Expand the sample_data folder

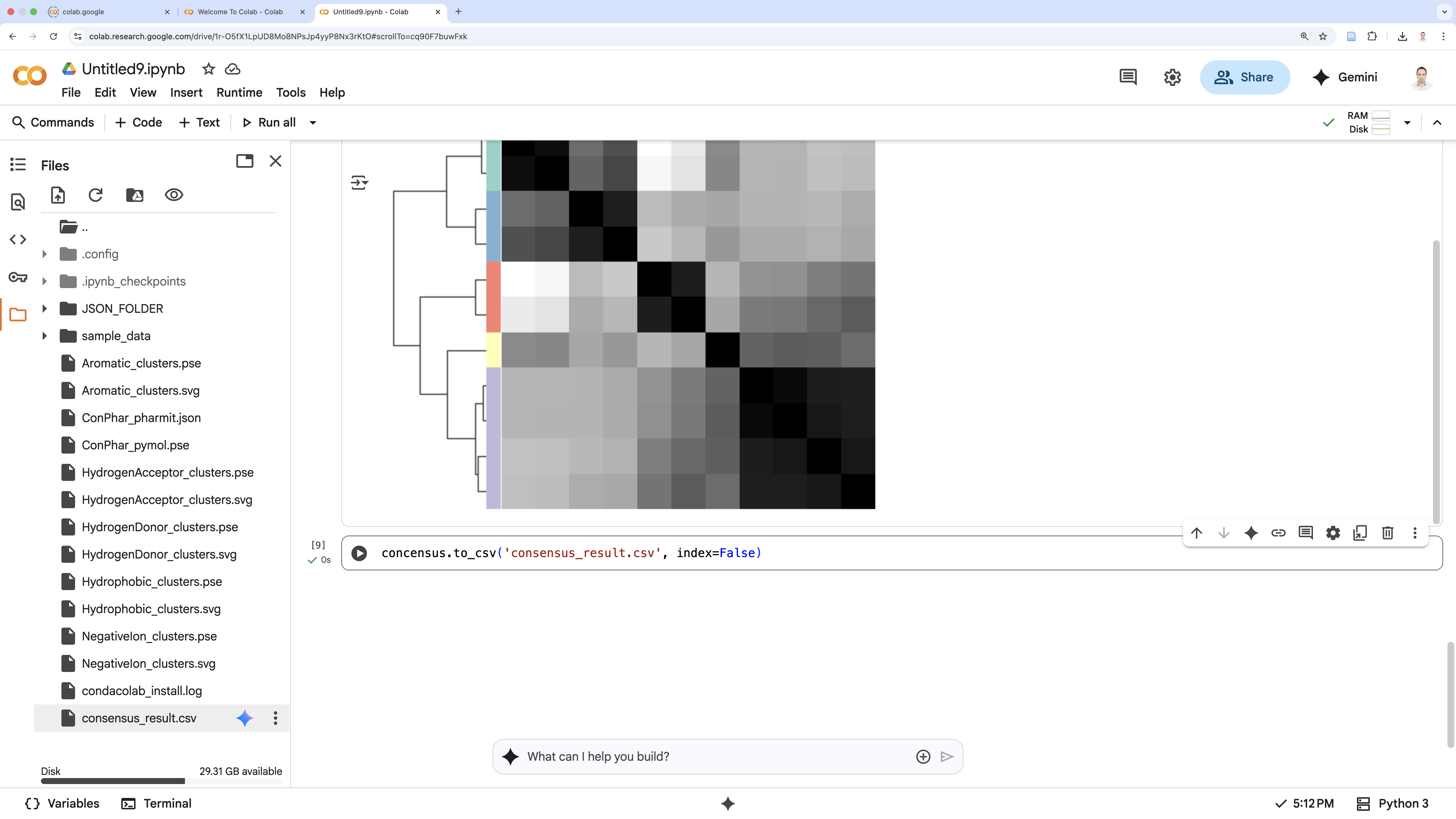tap(45, 336)
